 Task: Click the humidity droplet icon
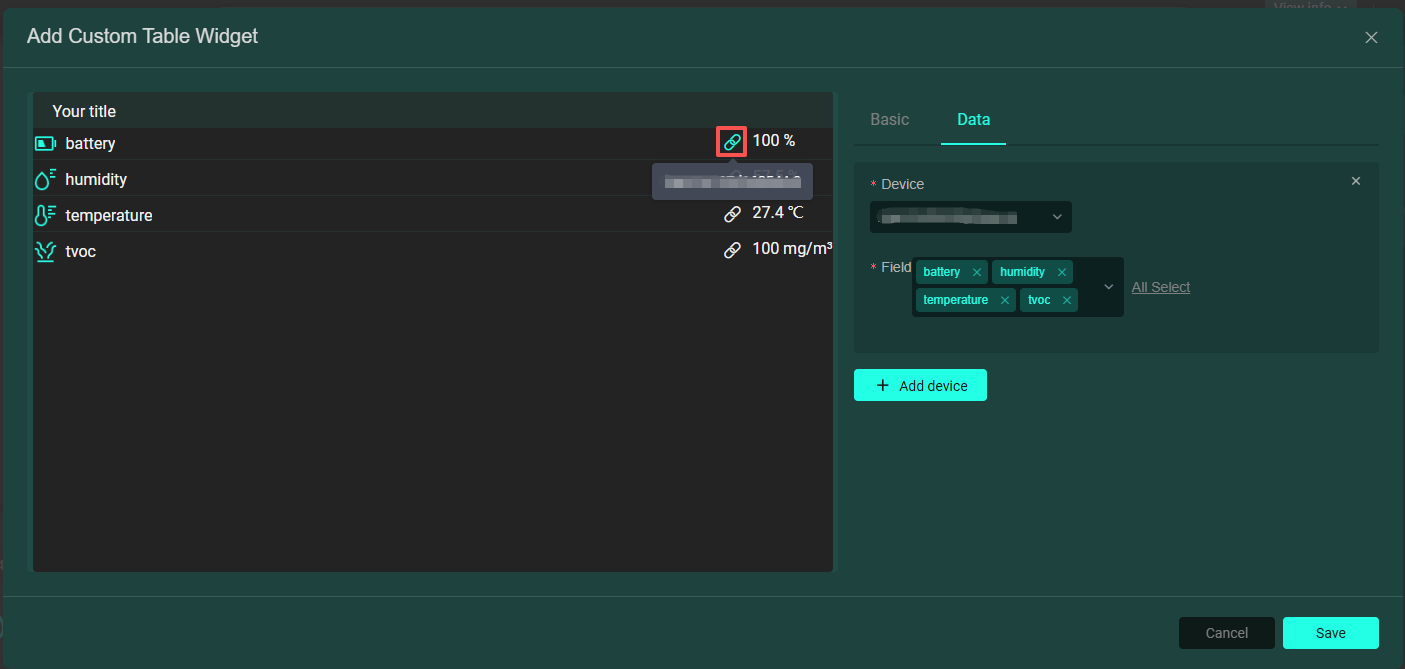click(45, 180)
